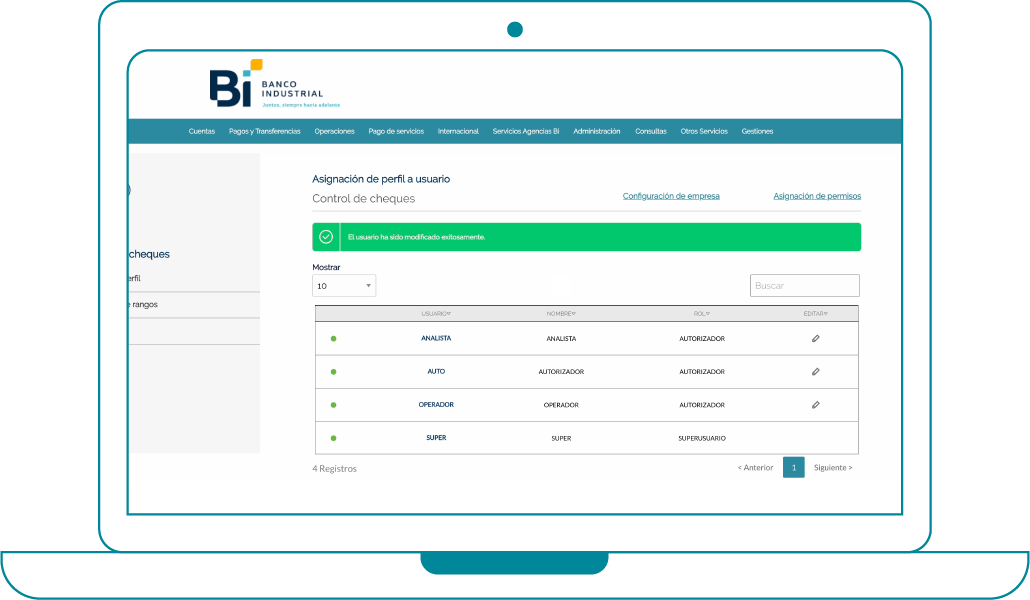Open the Mostrar rows-per-page dropdown

(x=344, y=286)
